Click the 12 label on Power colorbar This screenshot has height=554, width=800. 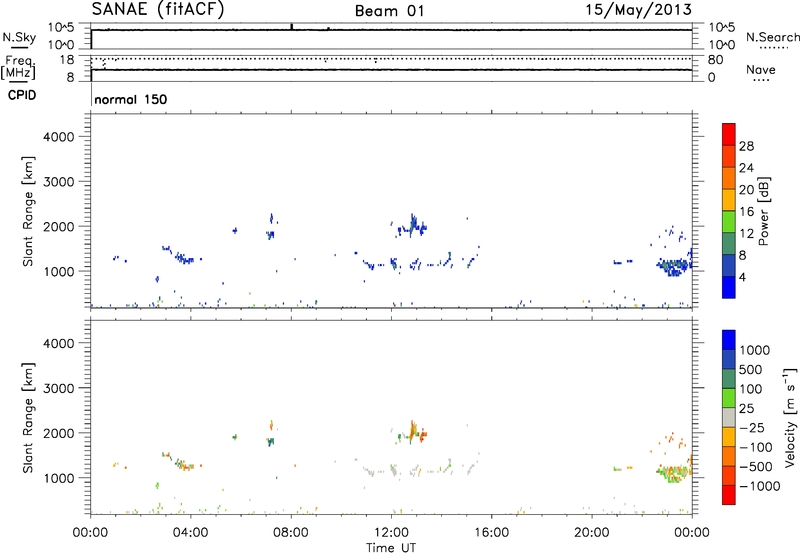pos(746,234)
